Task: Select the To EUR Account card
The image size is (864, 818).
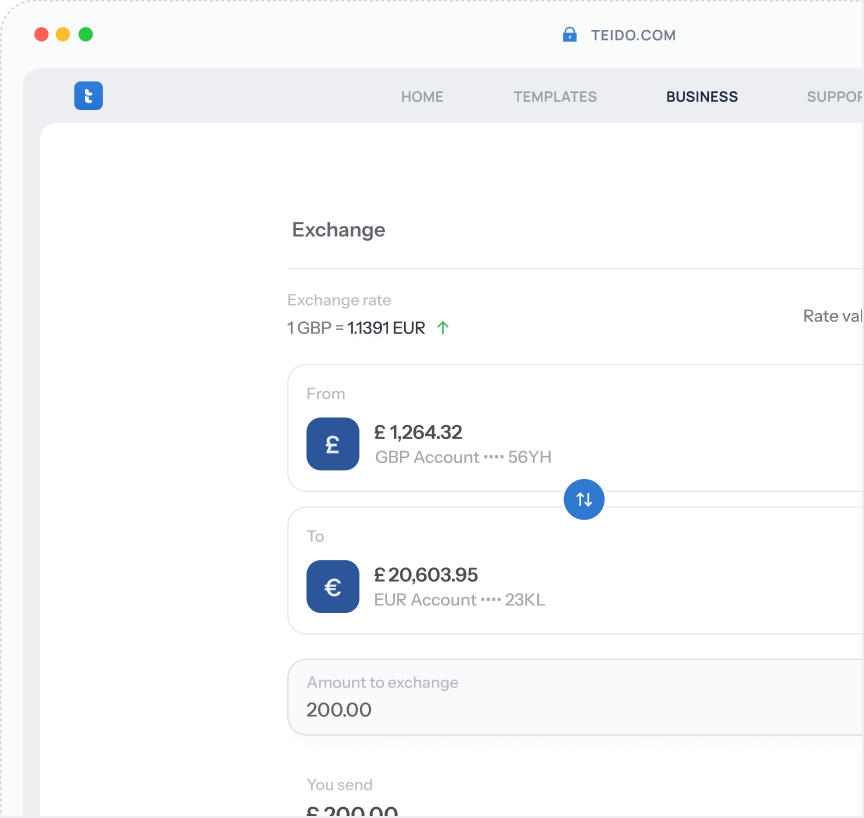Action: click(575, 571)
